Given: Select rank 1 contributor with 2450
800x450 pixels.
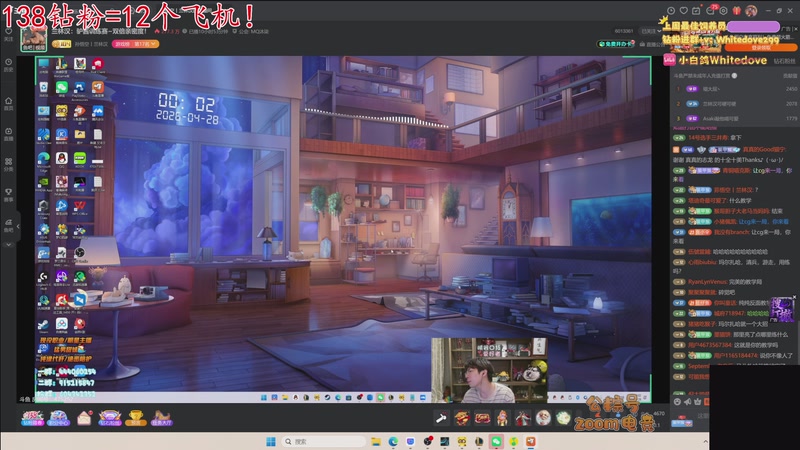Looking at the screenshot, I should click(735, 89).
